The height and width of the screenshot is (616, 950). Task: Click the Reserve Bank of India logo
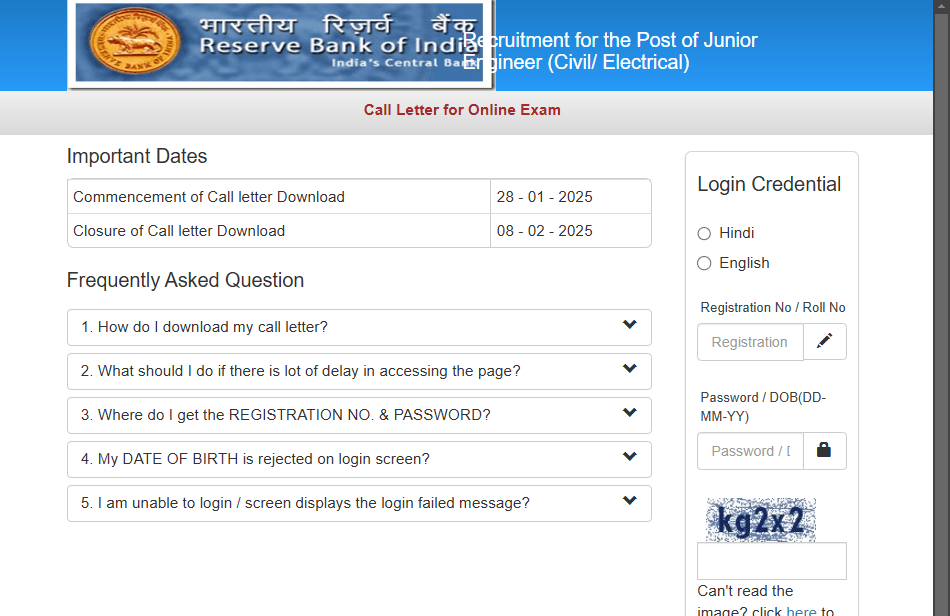pyautogui.click(x=280, y=43)
